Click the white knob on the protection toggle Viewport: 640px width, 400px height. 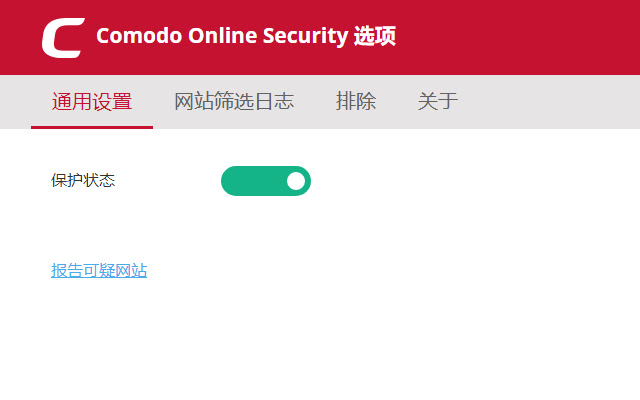point(295,181)
